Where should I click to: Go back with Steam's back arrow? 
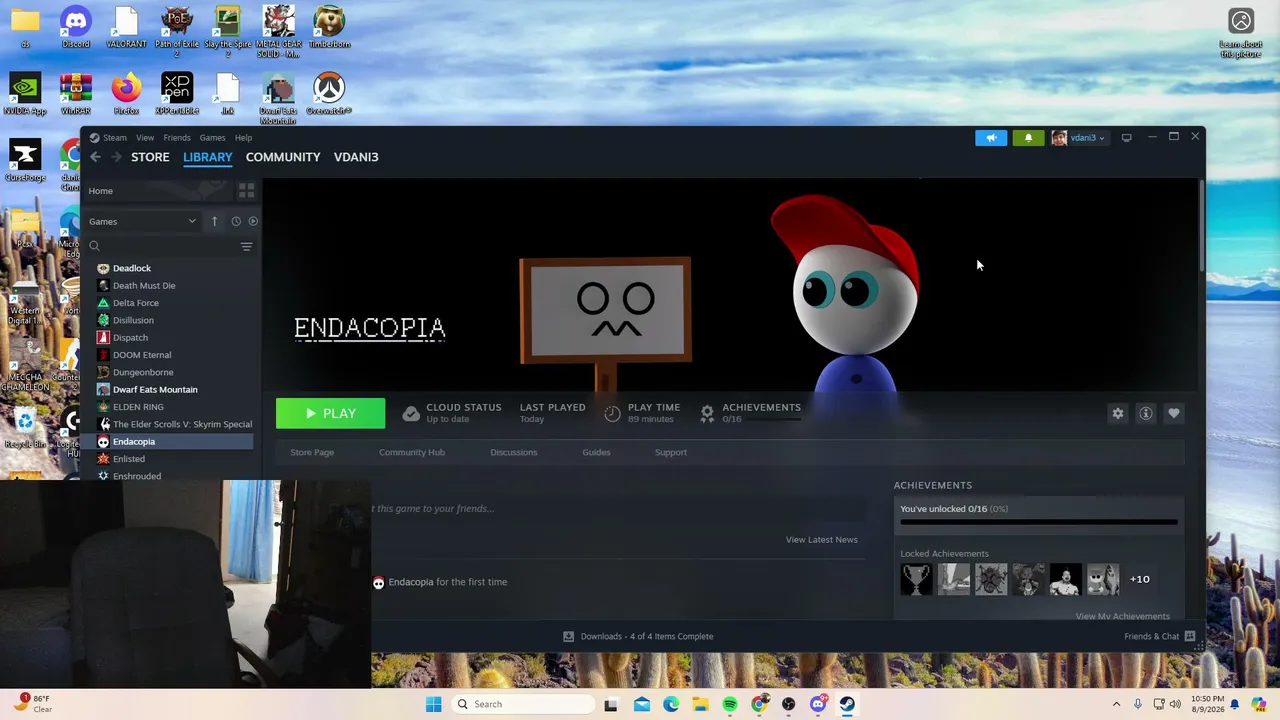click(x=95, y=157)
